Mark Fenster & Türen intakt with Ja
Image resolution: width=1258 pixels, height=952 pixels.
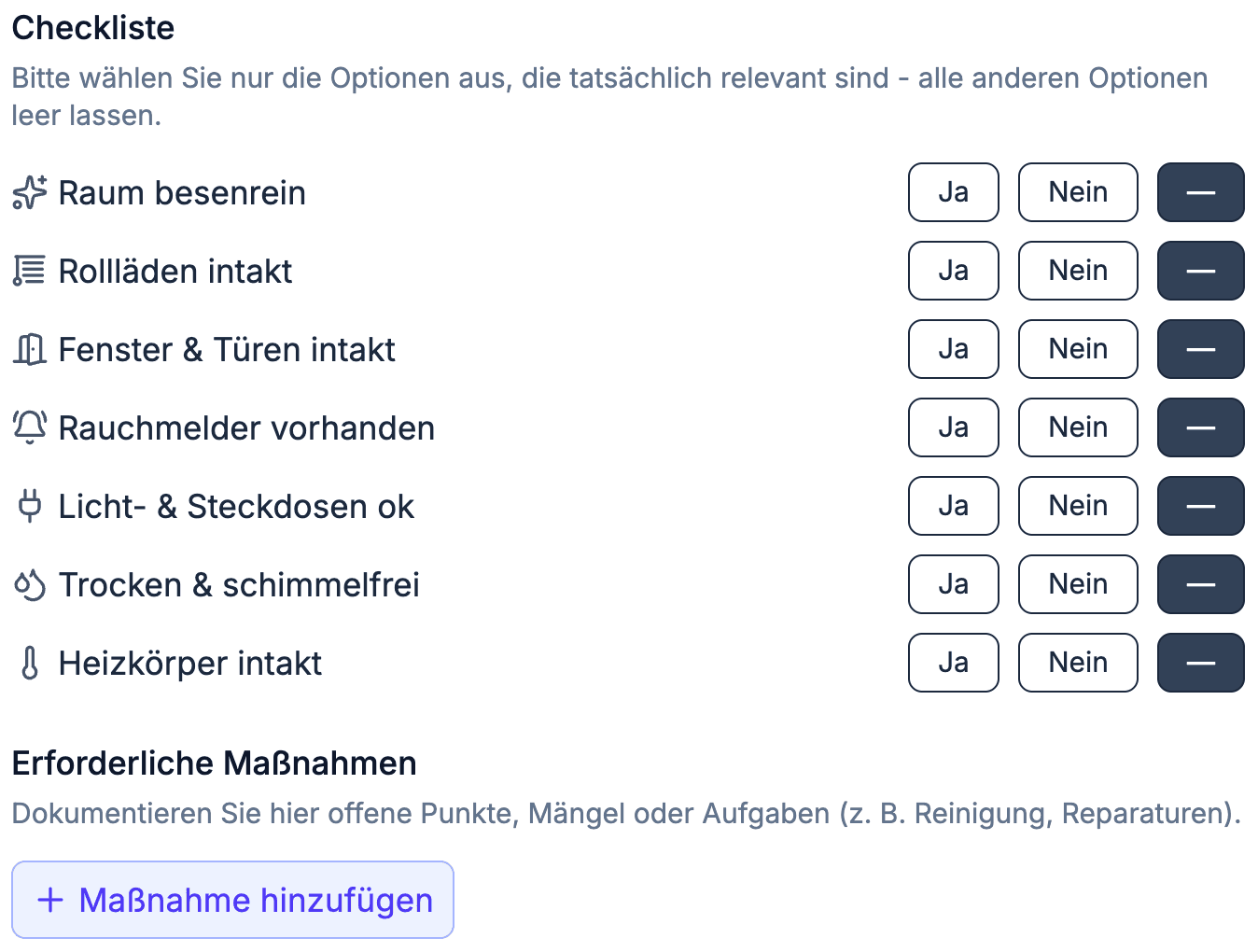point(953,349)
